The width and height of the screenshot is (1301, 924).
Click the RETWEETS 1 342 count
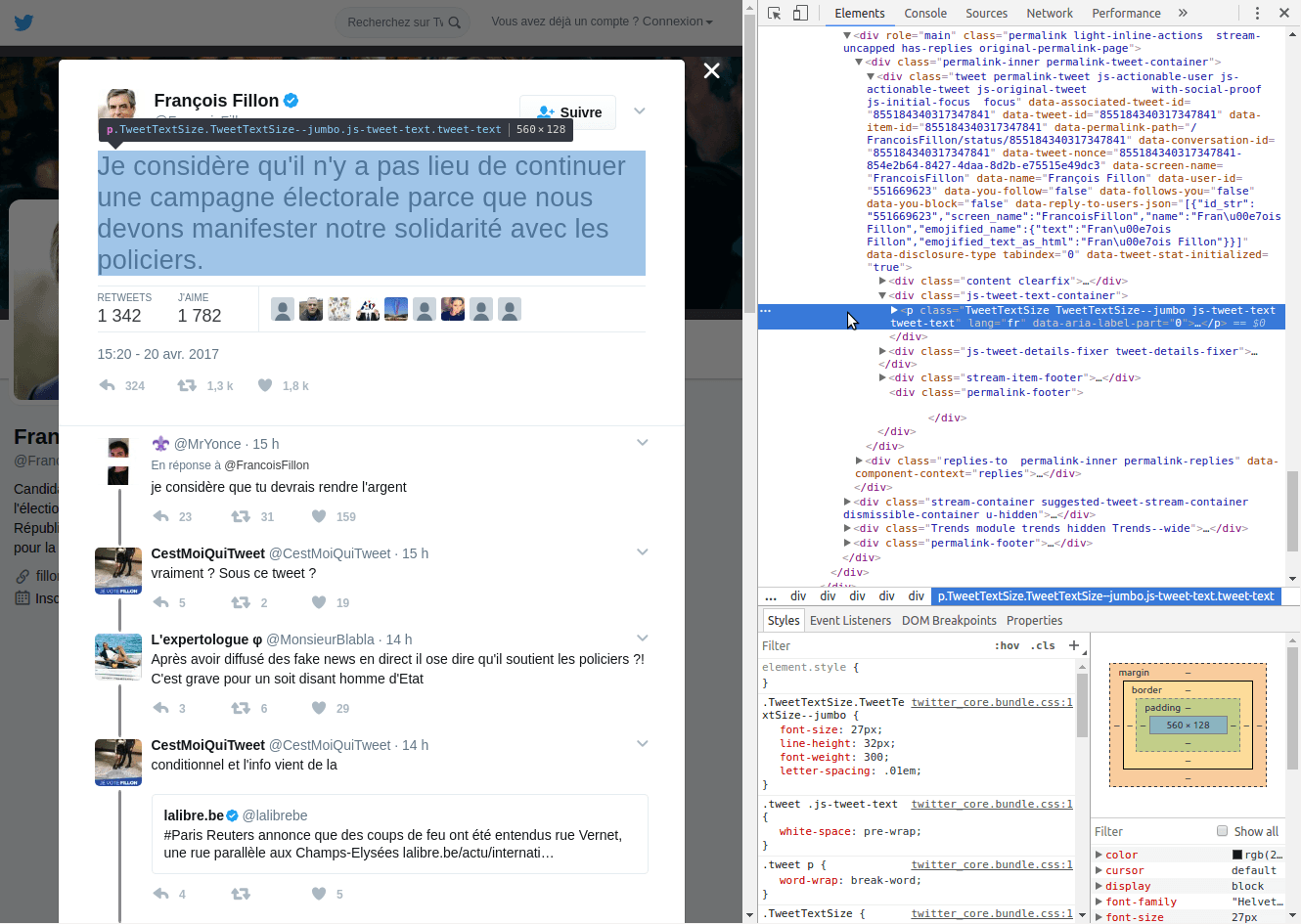124,308
